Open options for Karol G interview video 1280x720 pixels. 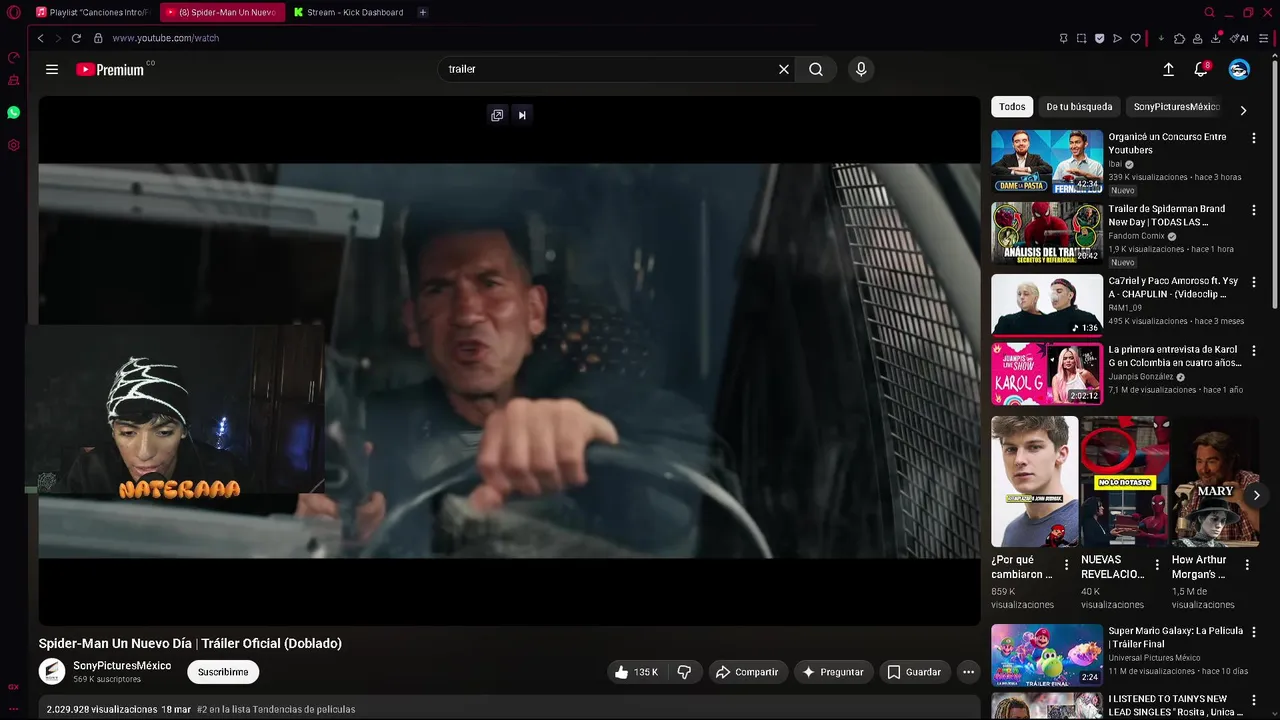(x=1254, y=351)
